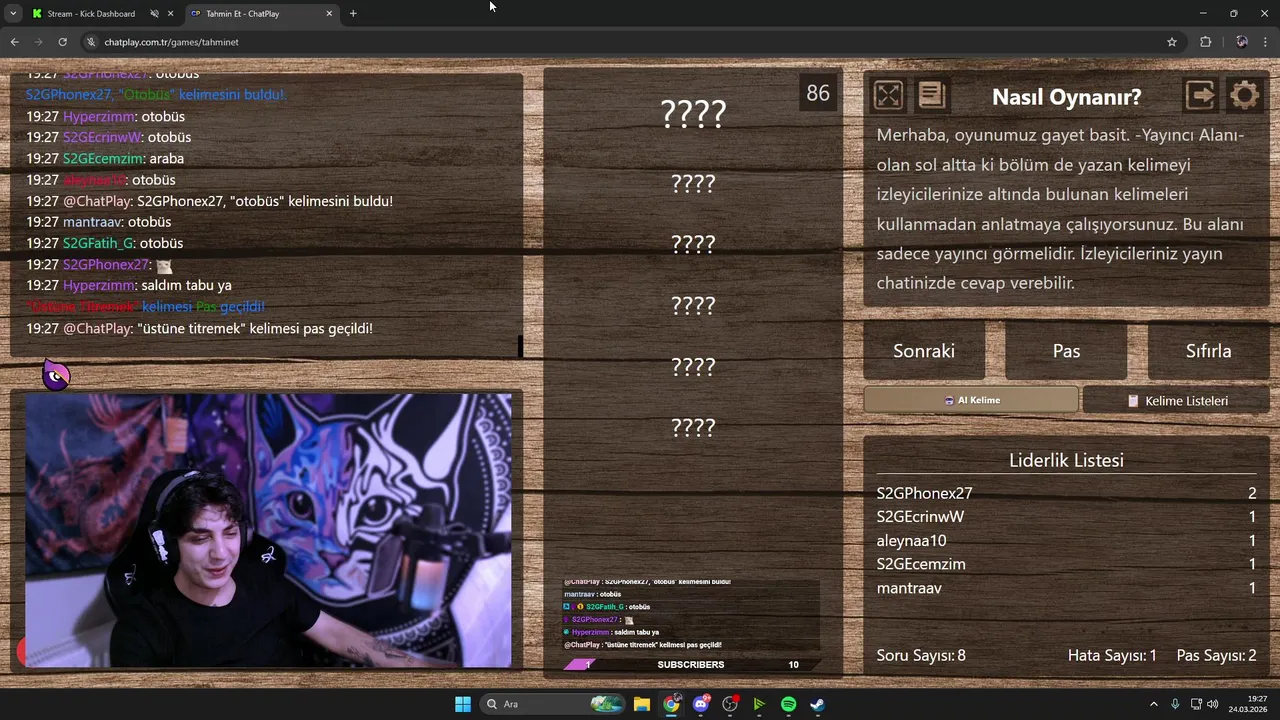Bookmark this page with star
The width and height of the screenshot is (1280, 720).
tap(1172, 42)
